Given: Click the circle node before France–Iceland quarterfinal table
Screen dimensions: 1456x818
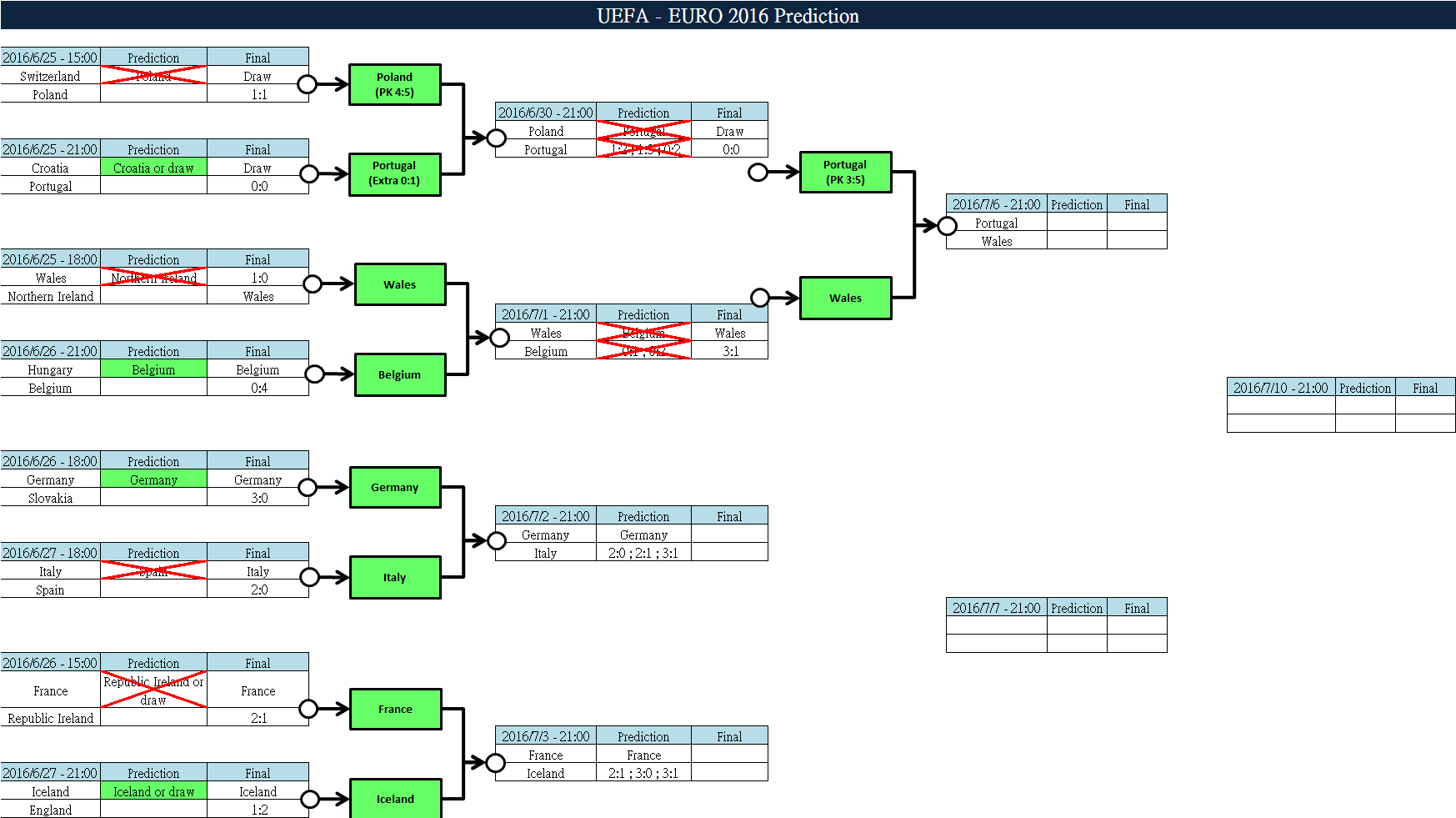Looking at the screenshot, I should [496, 763].
